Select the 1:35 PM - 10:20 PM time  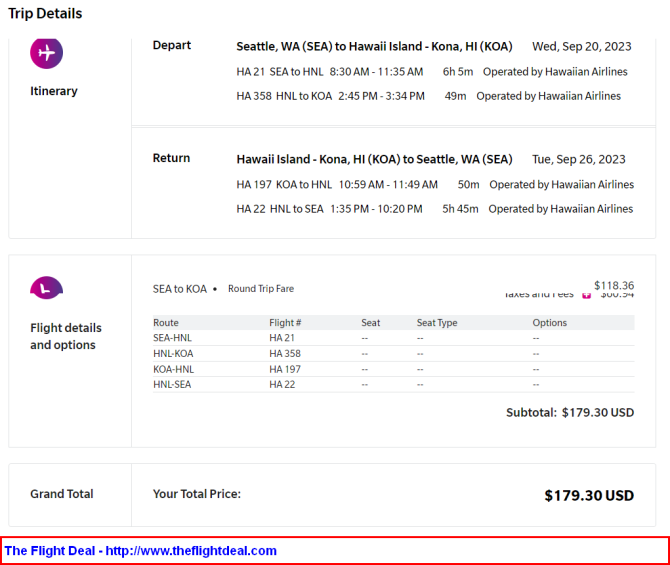376,209
